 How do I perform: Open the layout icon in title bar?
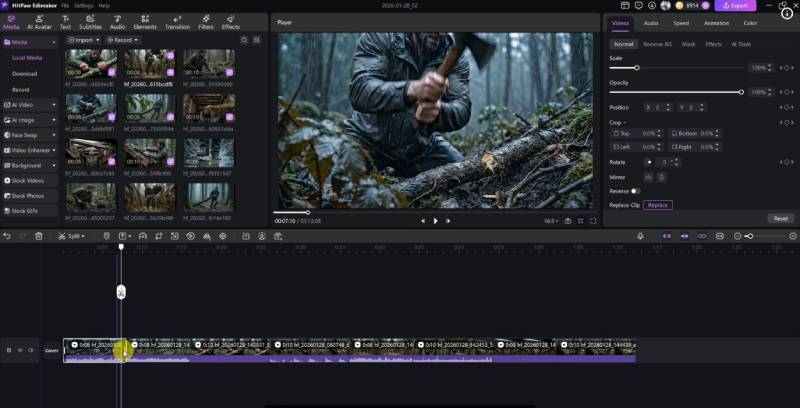(625, 6)
